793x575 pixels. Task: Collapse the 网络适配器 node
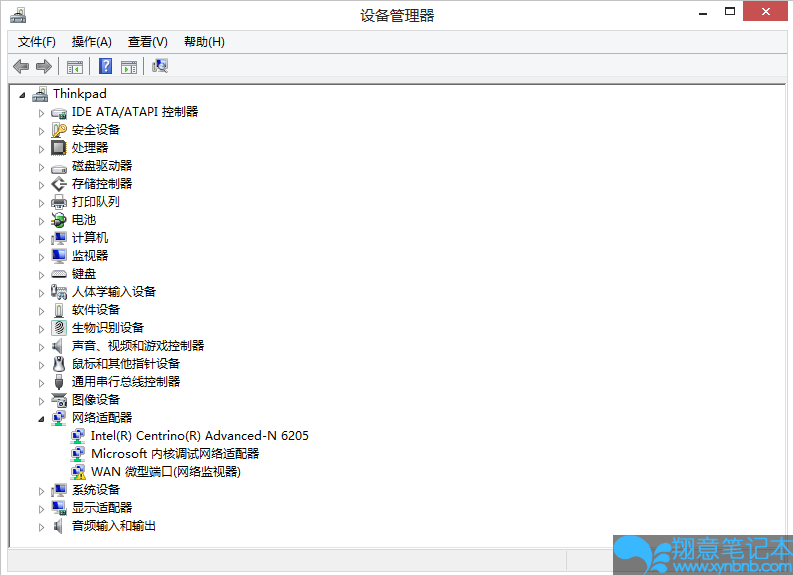point(41,419)
